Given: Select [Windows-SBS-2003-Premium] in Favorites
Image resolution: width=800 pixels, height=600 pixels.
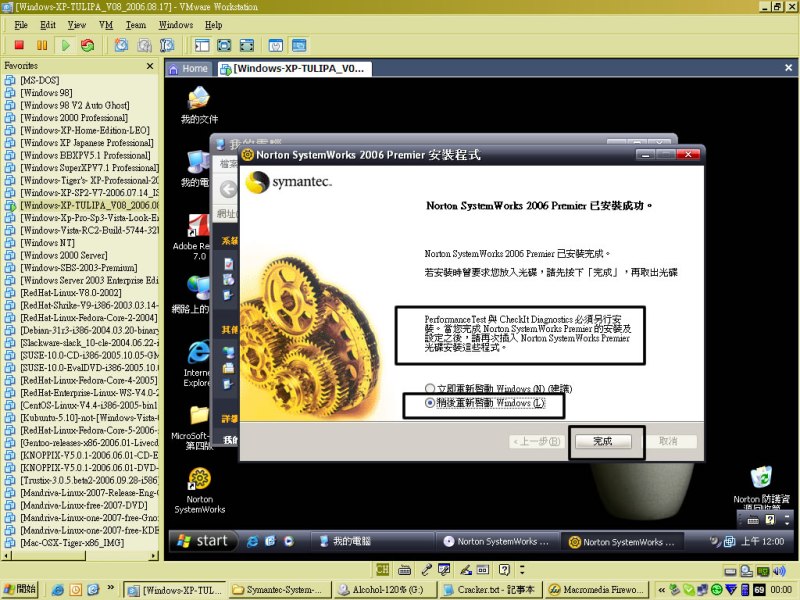Looking at the screenshot, I should 79,268.
